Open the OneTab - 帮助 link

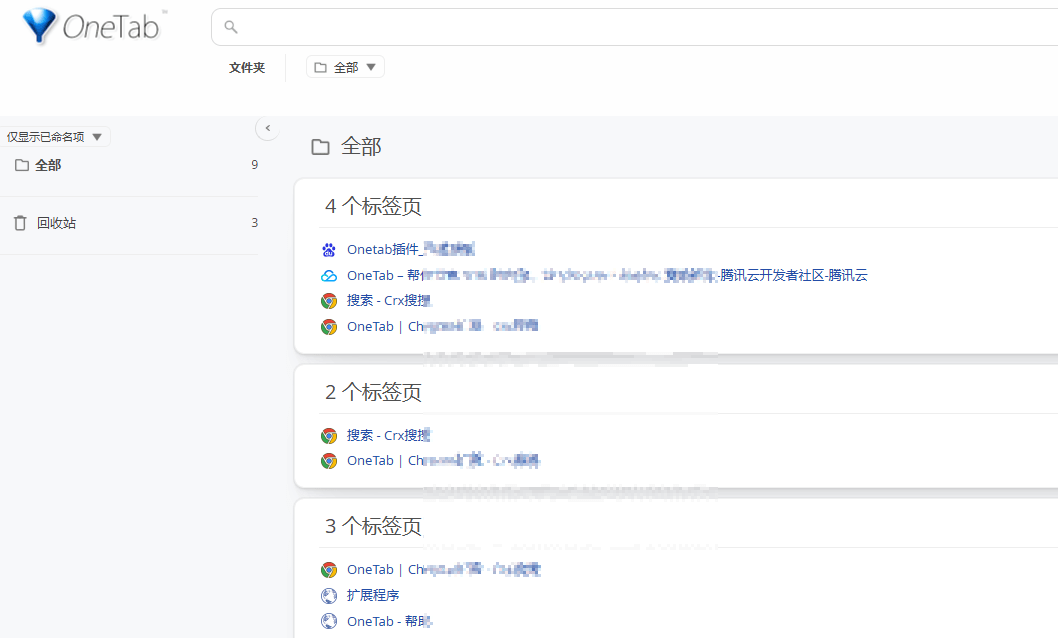click(x=389, y=621)
